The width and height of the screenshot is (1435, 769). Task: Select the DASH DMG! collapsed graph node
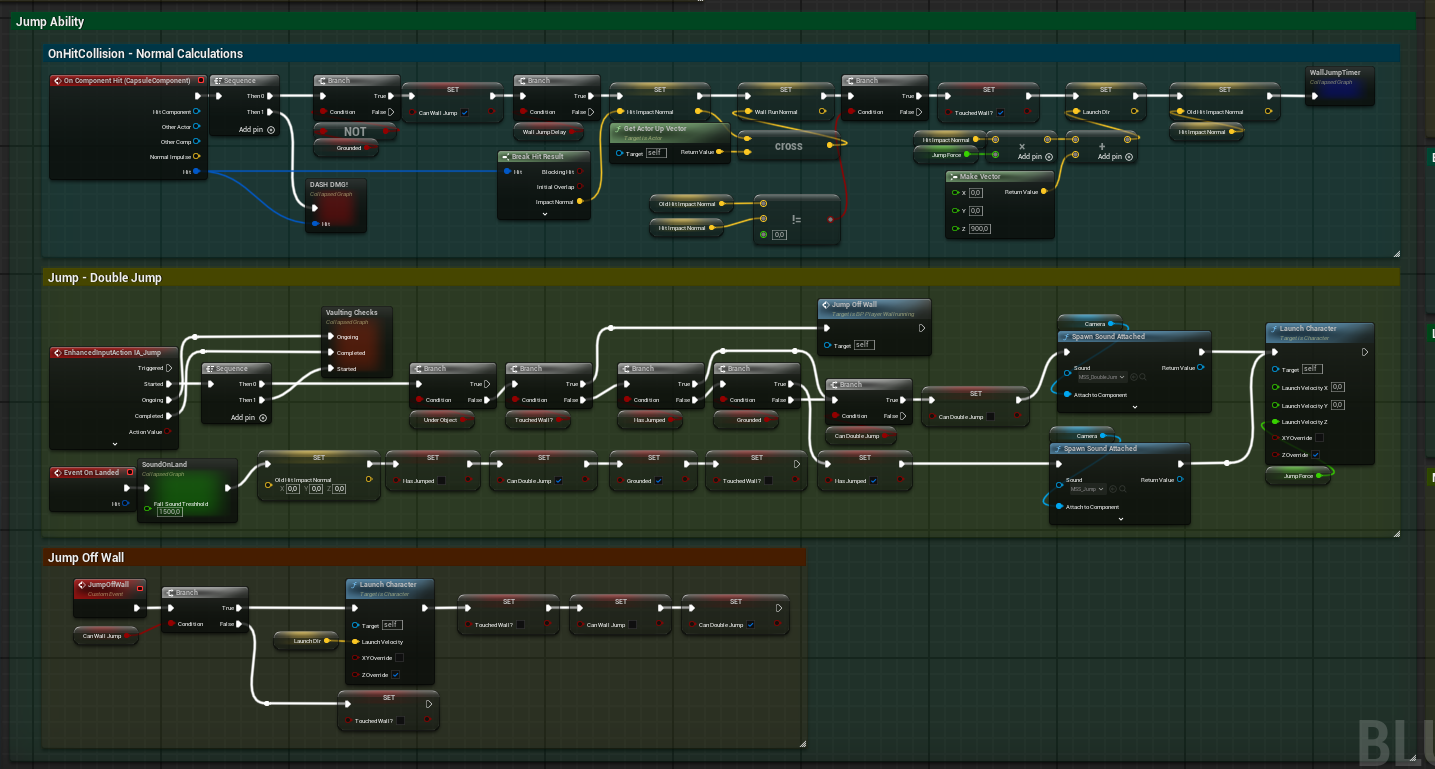point(335,187)
